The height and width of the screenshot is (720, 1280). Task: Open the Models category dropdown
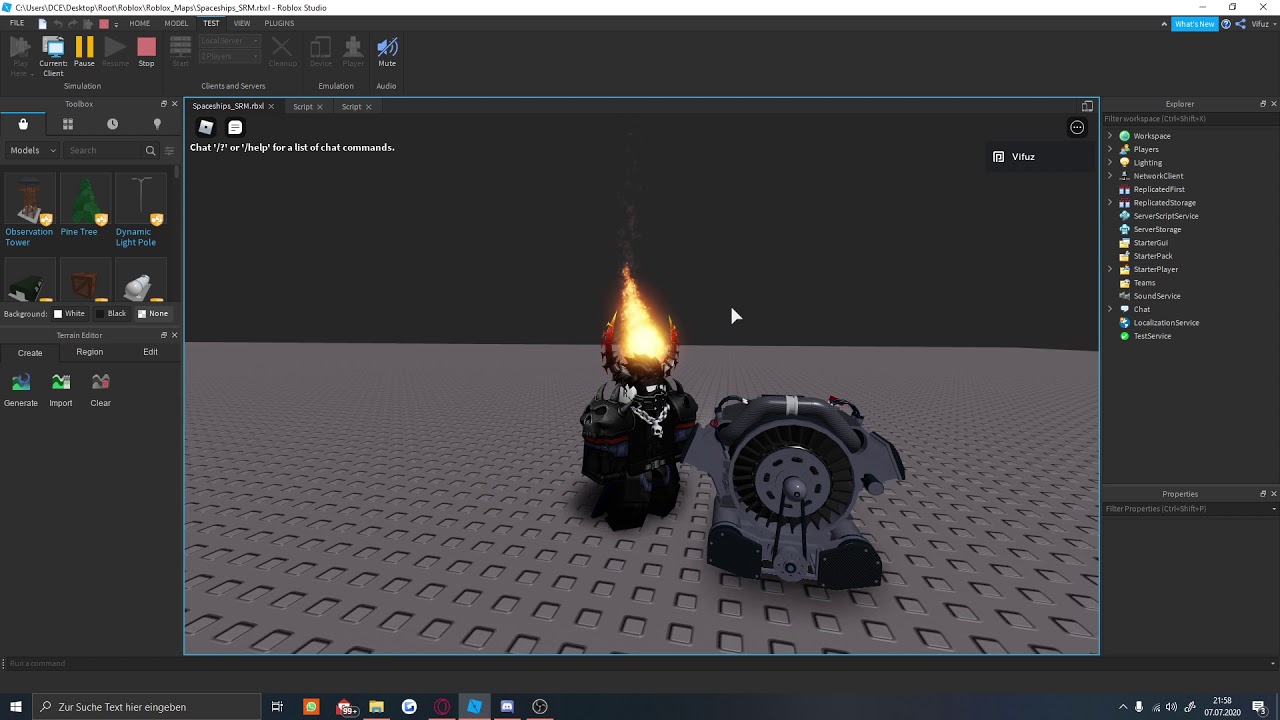[x=33, y=150]
